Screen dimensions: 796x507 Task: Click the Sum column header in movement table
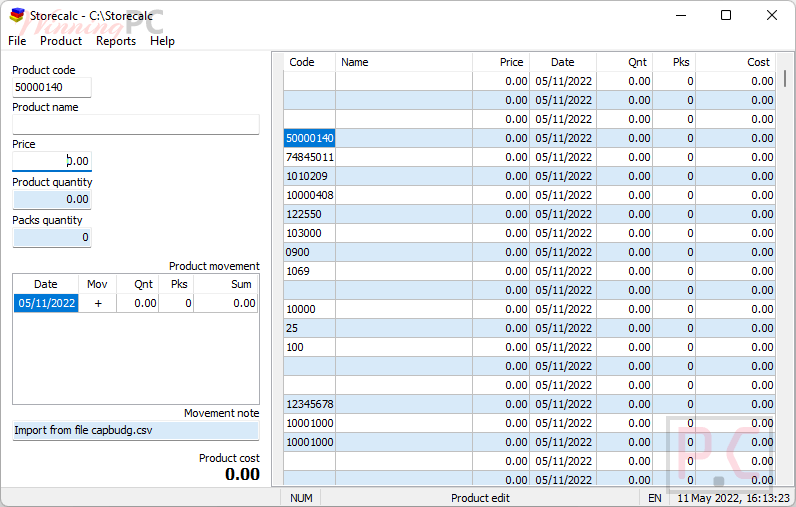(226, 284)
